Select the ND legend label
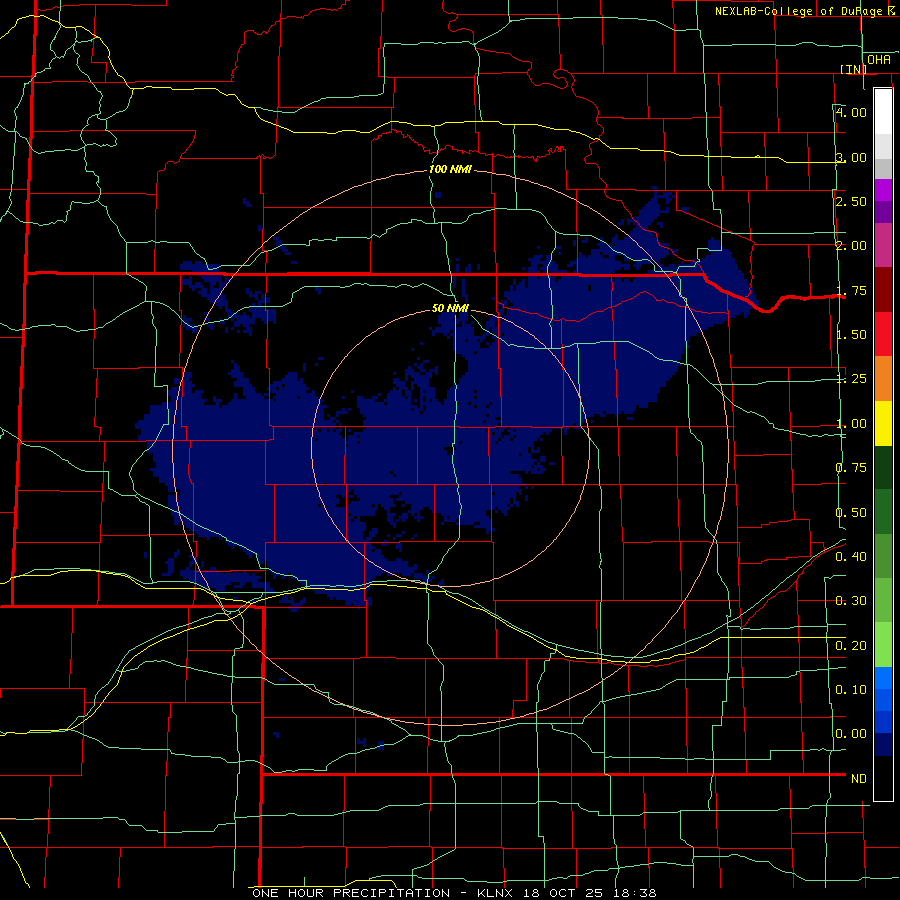The image size is (900, 900). [x=859, y=779]
